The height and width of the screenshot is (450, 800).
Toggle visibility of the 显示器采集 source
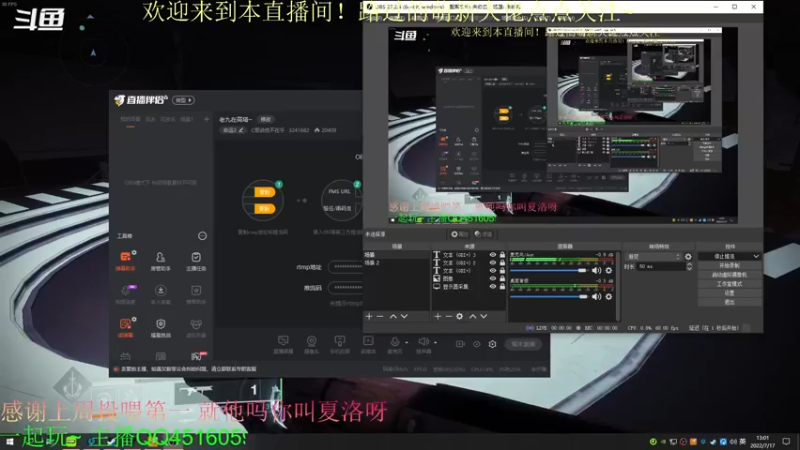pos(493,287)
